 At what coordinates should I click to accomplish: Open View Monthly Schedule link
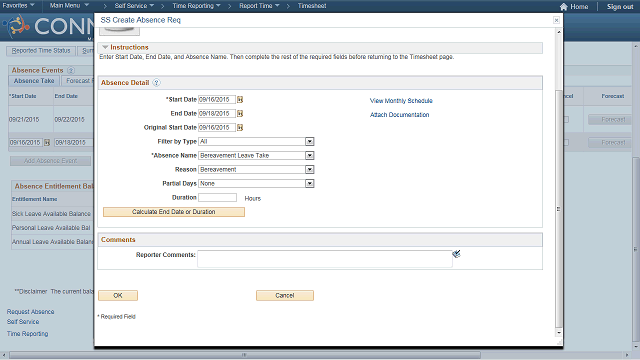click(401, 101)
